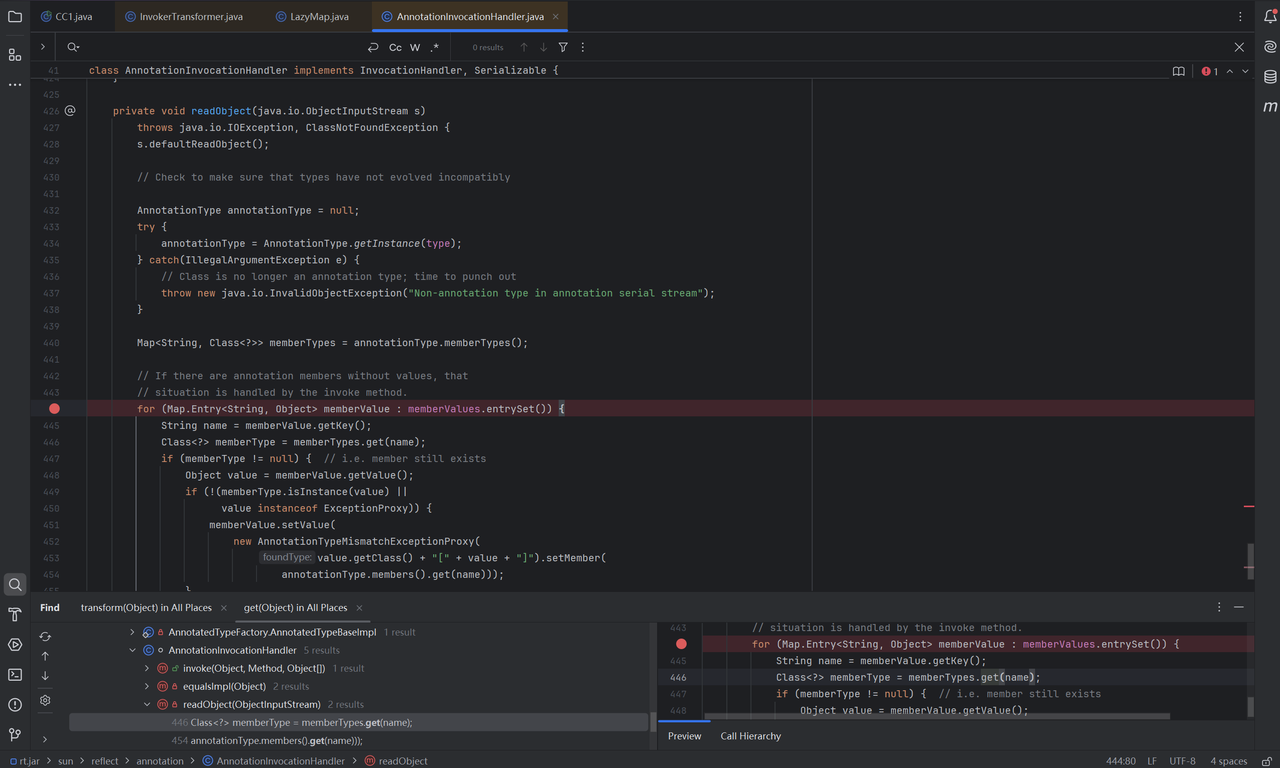Close the AnnotationInvocationHandler.java tab
The height and width of the screenshot is (768, 1280).
point(556,17)
